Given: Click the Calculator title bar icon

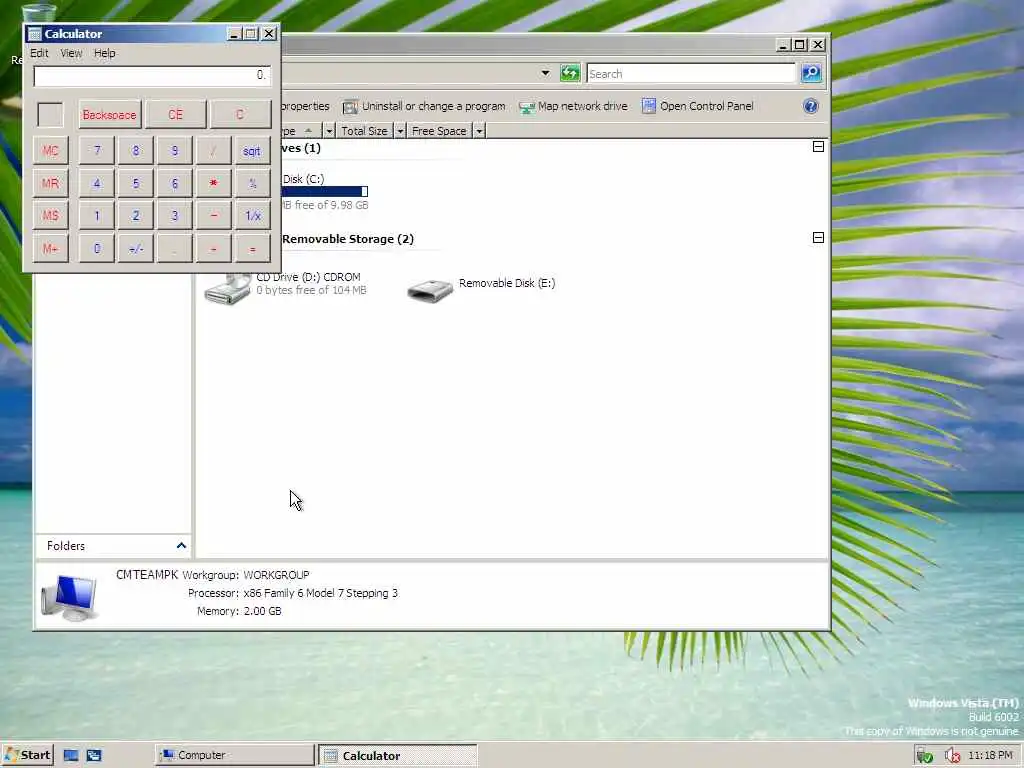Looking at the screenshot, I should (x=35, y=34).
